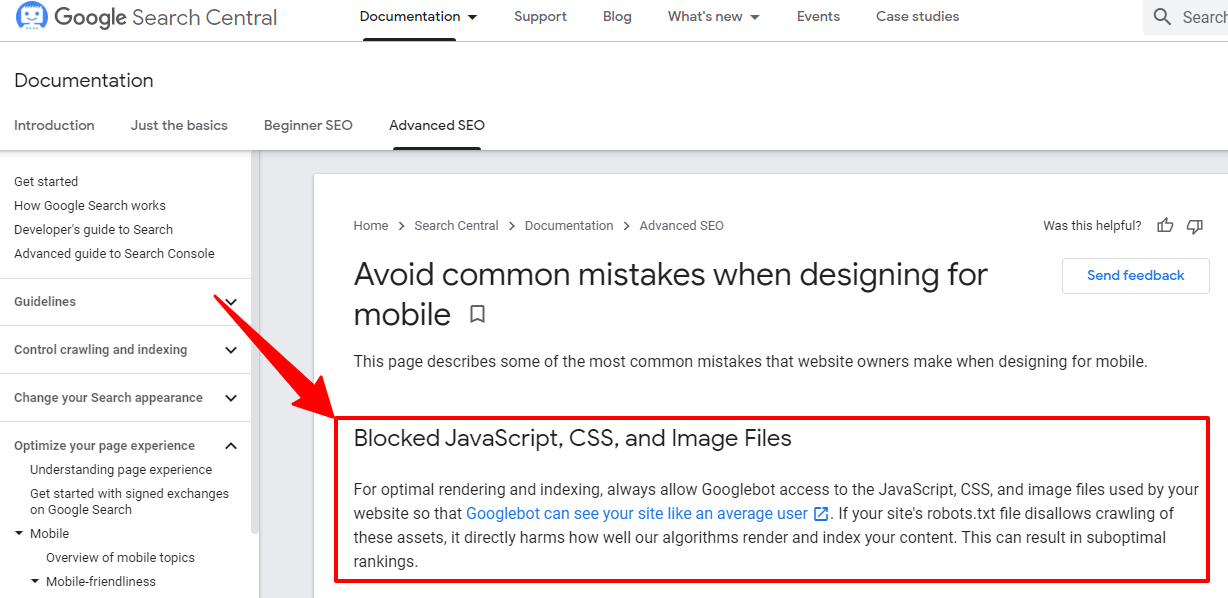Click the sidebar vertical scrollbar
Image resolution: width=1228 pixels, height=598 pixels.
(255, 343)
